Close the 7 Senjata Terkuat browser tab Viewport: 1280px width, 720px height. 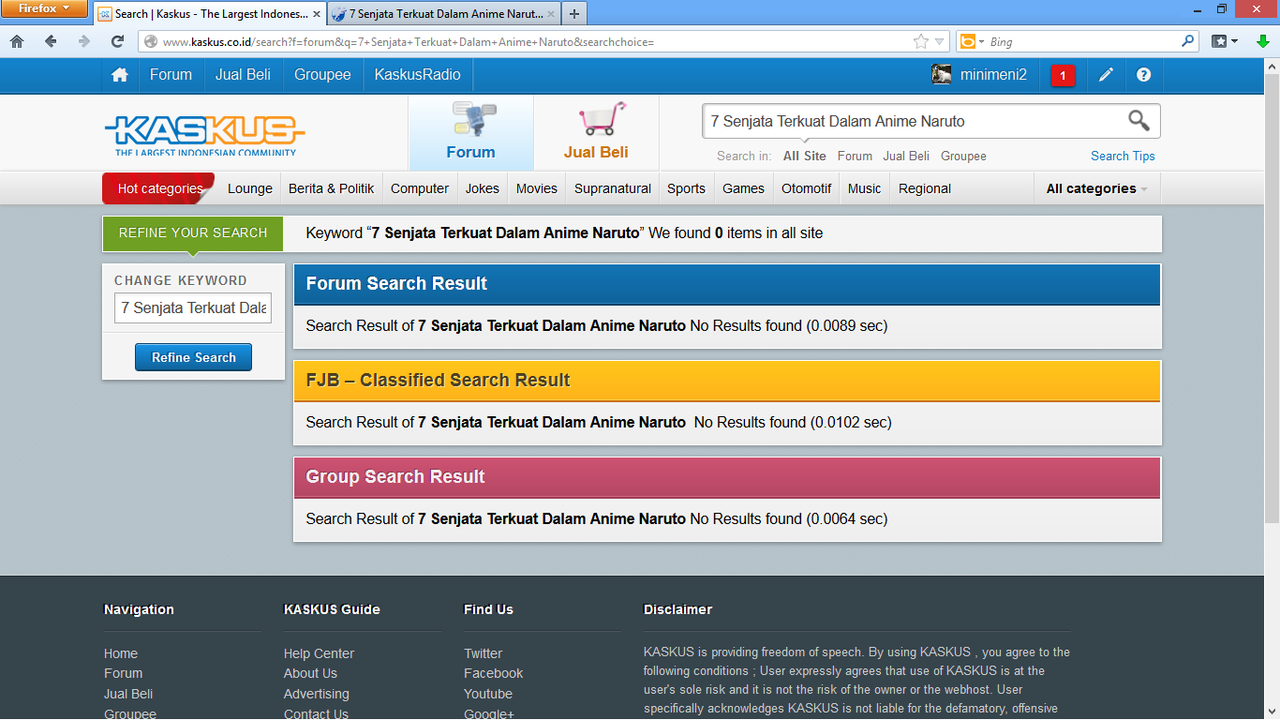[553, 14]
